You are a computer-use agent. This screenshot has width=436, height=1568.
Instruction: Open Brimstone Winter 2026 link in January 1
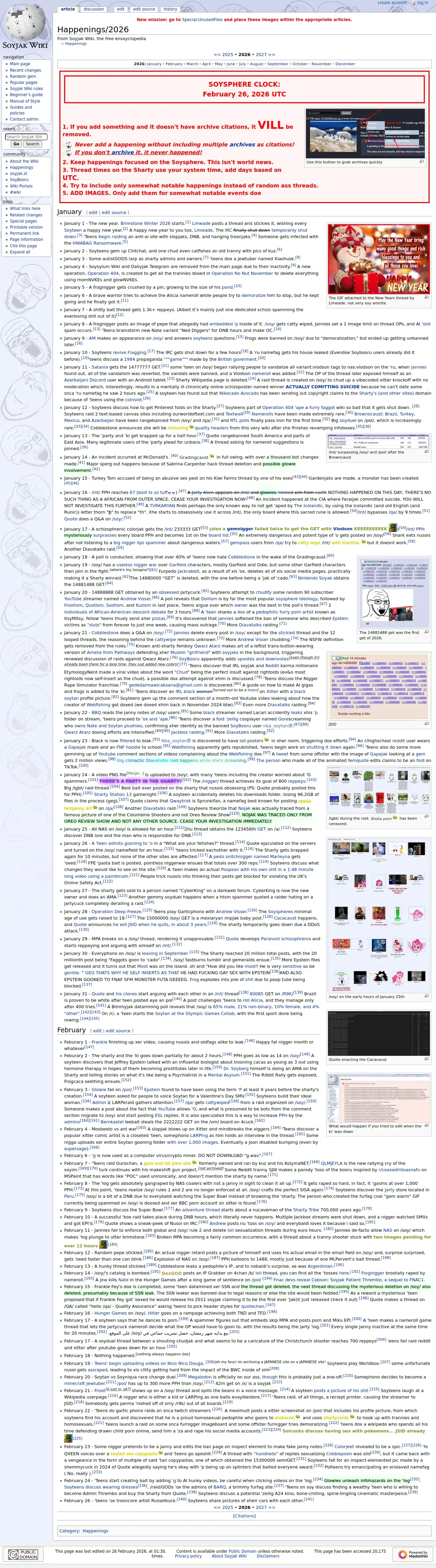pyautogui.click(x=146, y=224)
